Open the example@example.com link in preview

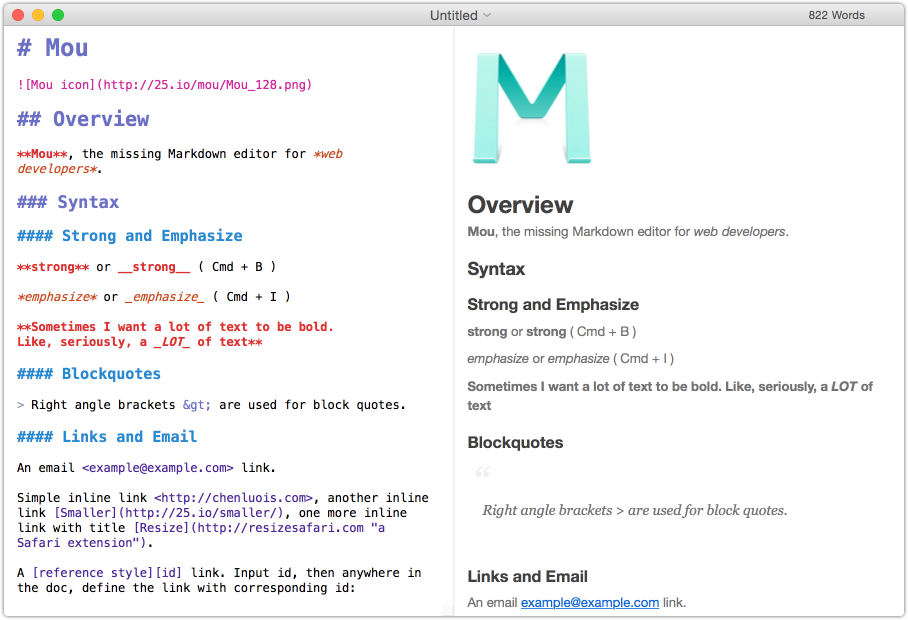click(x=590, y=603)
